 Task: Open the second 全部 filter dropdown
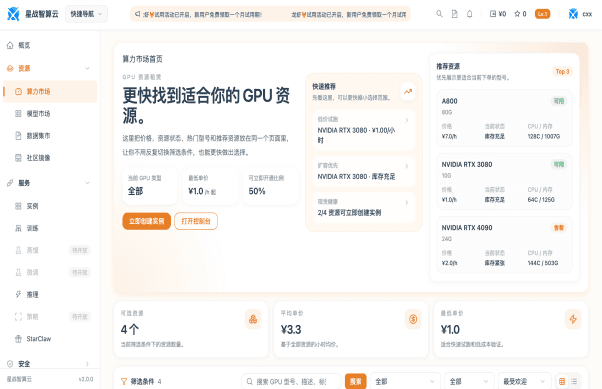coord(469,381)
